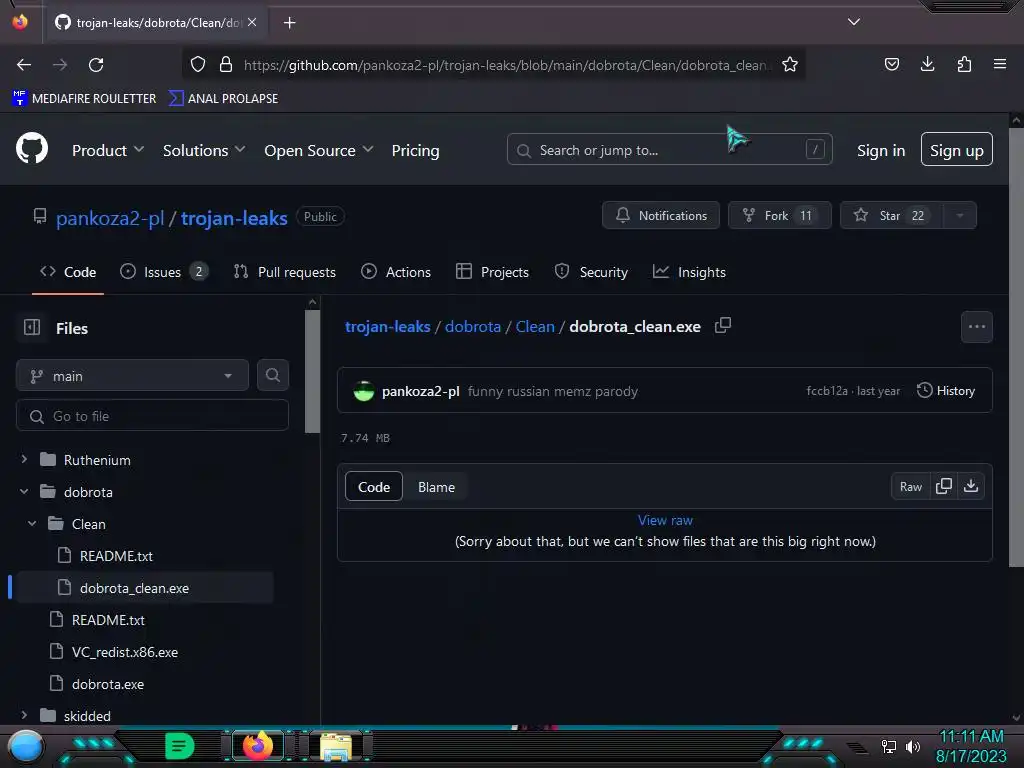Open MEDIAFIRE ROULETTER bookmark
This screenshot has height=768, width=1024.
84,99
